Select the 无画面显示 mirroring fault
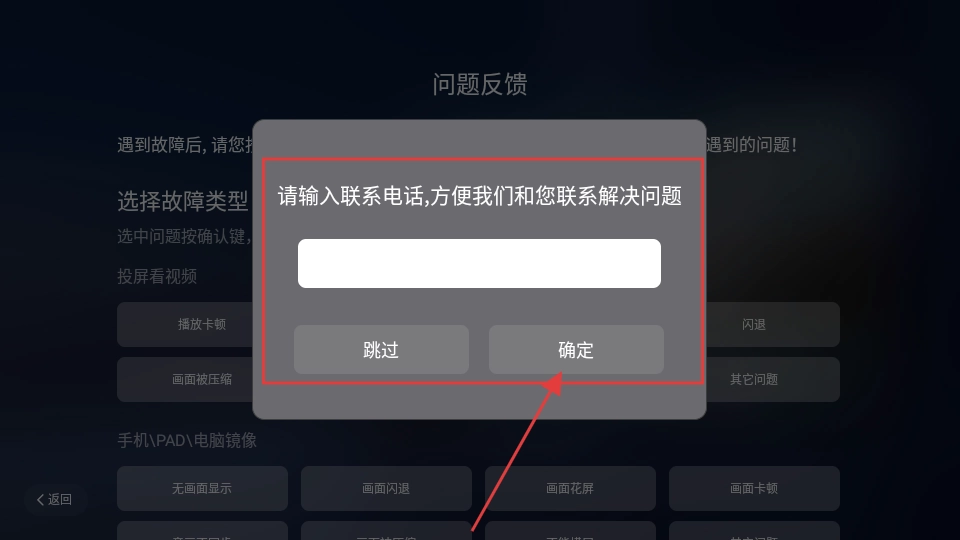Image resolution: width=960 pixels, height=540 pixels. 202,489
